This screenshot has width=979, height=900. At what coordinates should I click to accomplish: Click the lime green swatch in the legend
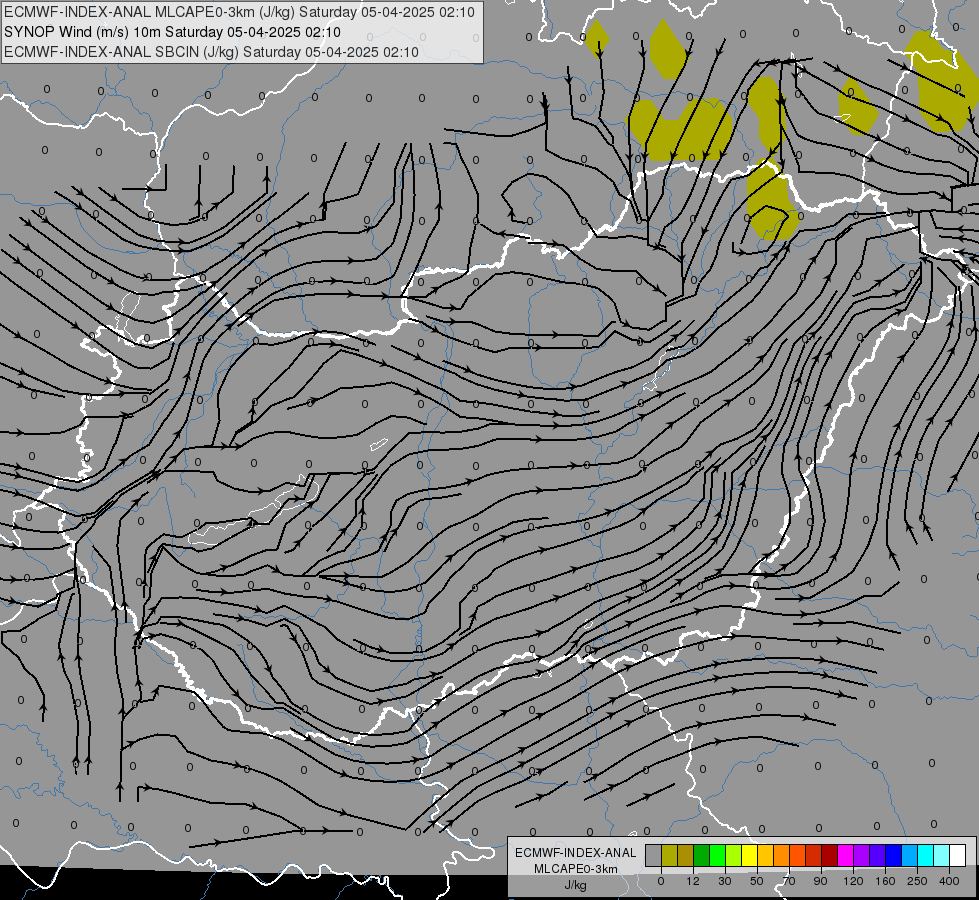click(x=734, y=855)
